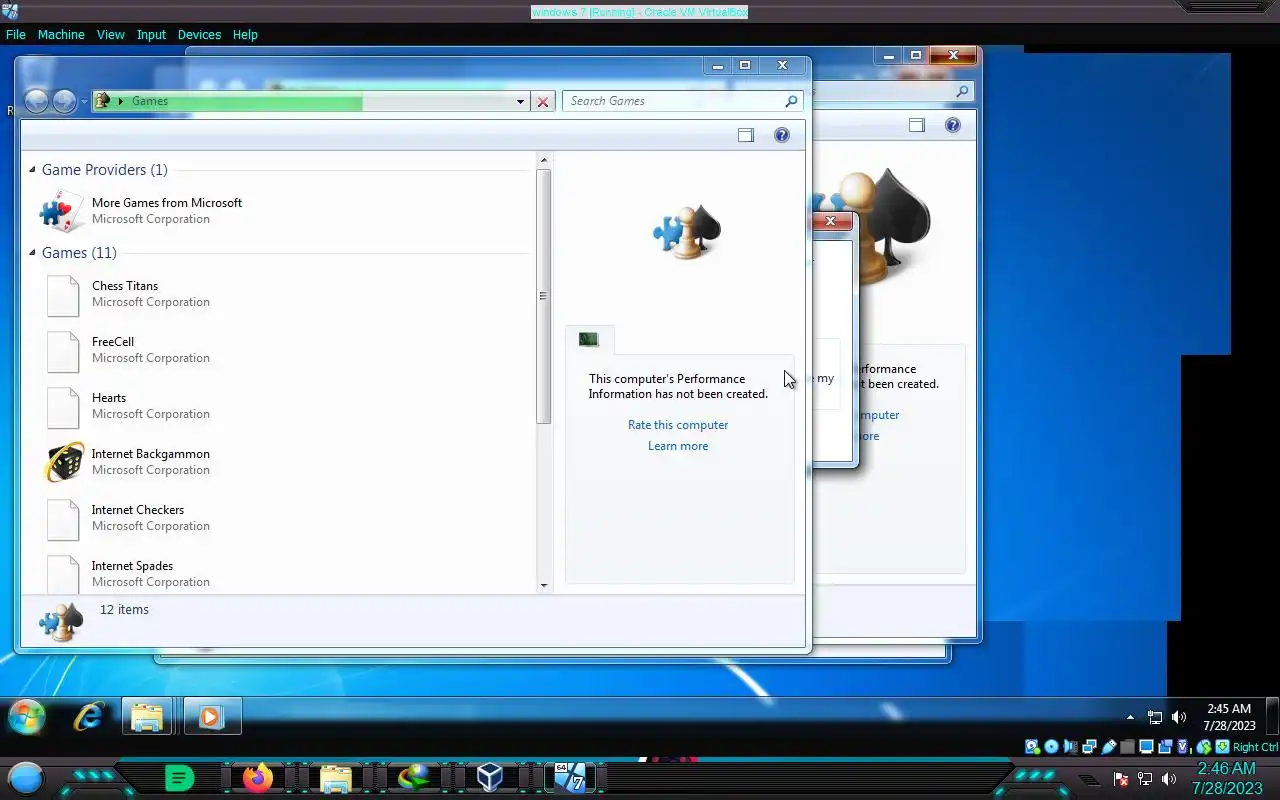This screenshot has width=1280, height=800.
Task: Click the FreeCell name text
Action: pos(113,342)
